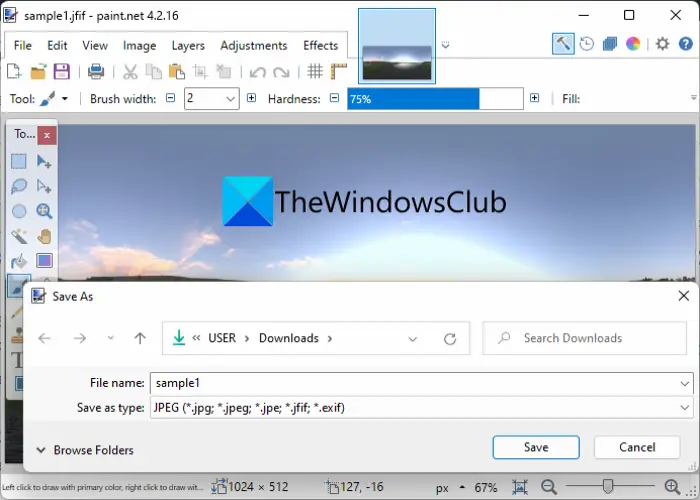Open the Adjustments menu
The width and height of the screenshot is (700, 500).
254,46
